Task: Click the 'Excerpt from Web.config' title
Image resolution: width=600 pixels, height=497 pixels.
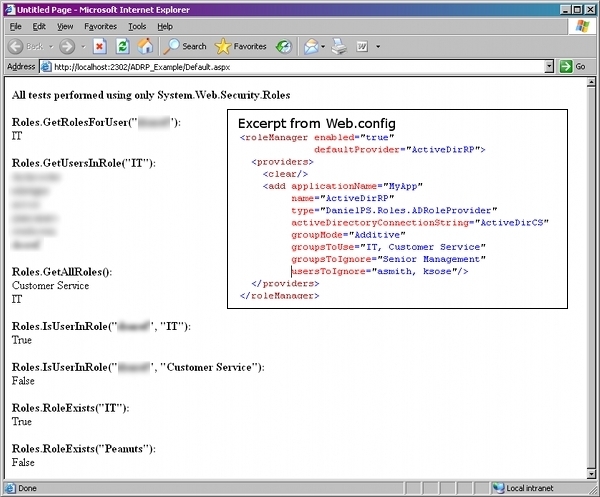Action: (x=317, y=124)
